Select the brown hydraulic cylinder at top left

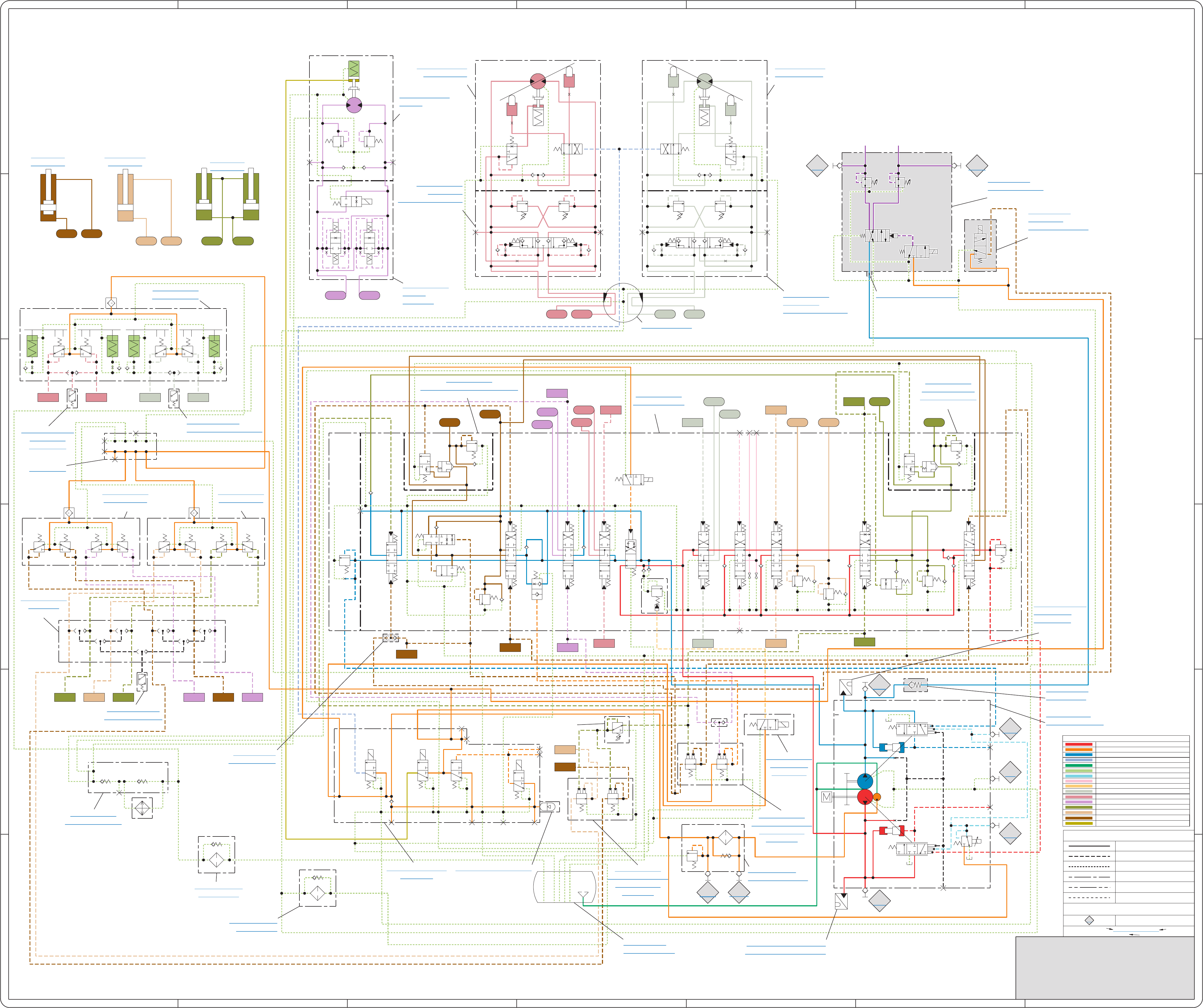coord(48,195)
